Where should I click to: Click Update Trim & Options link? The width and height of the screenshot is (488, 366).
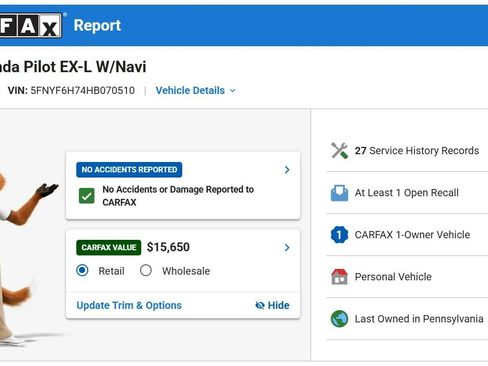pos(129,305)
